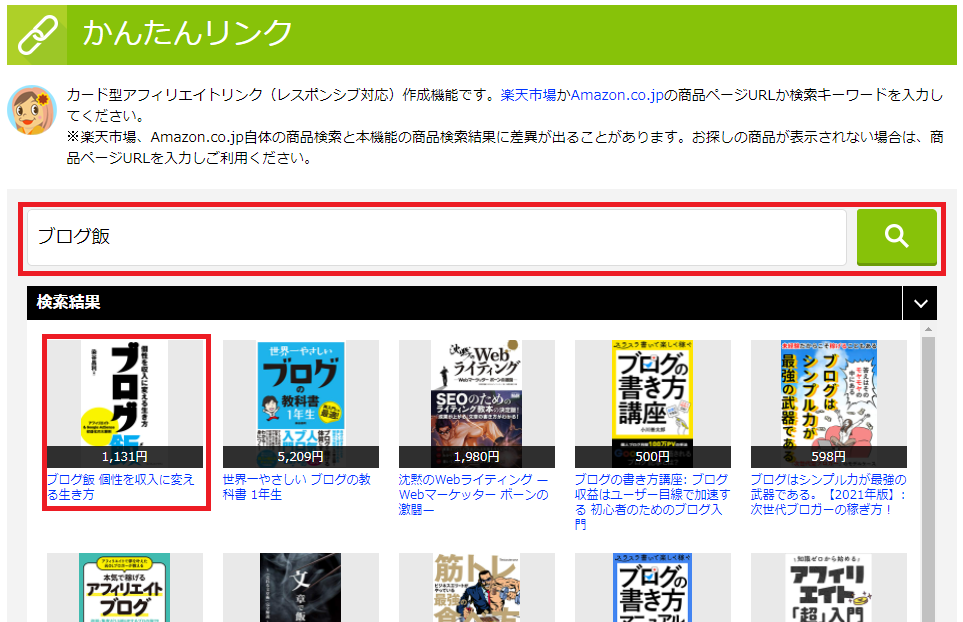Open link ブログはシンプル力が最強の武器である

tap(828, 494)
